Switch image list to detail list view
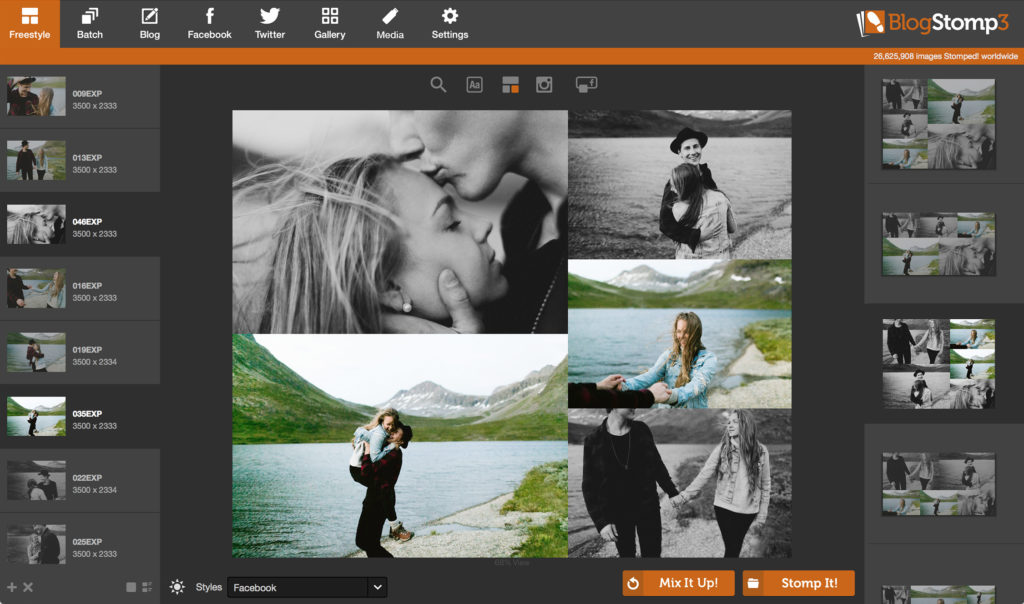The height and width of the screenshot is (604, 1024). [x=147, y=587]
